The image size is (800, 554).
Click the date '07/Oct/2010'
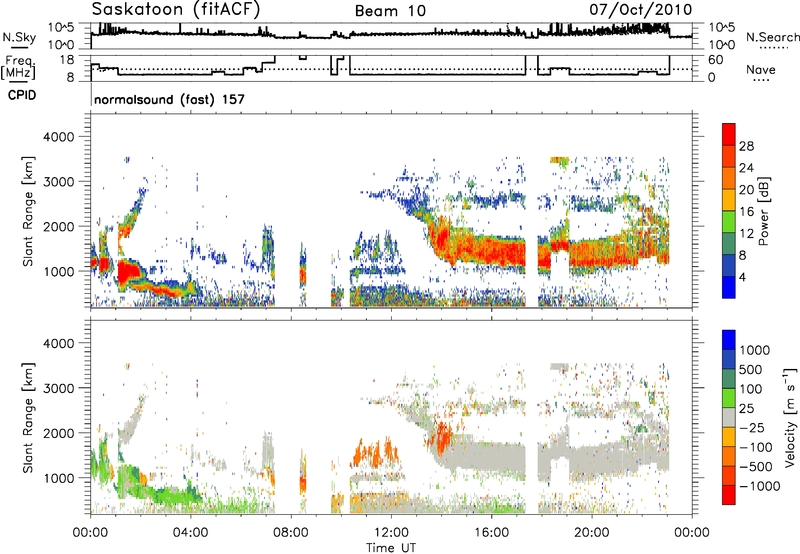[x=641, y=10]
